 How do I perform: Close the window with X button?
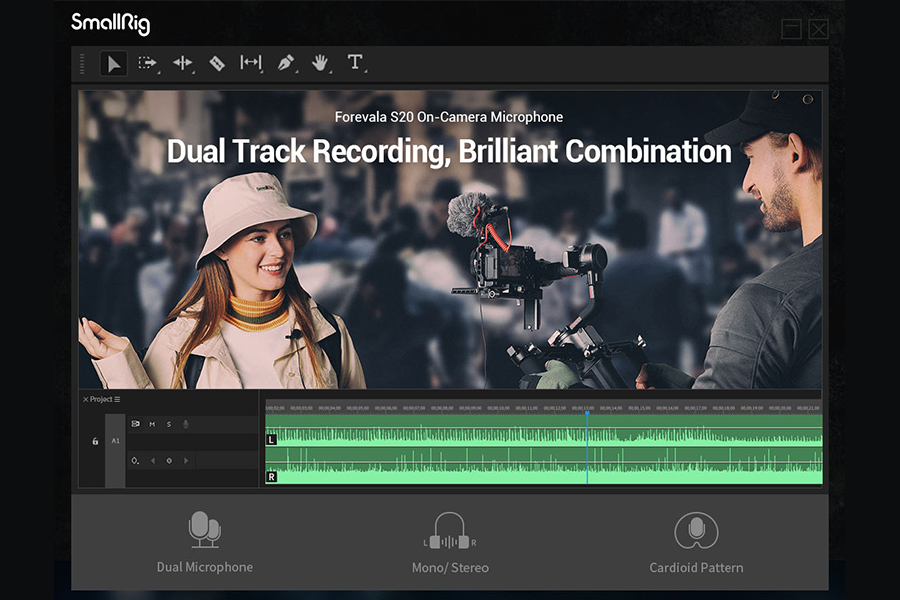818,29
